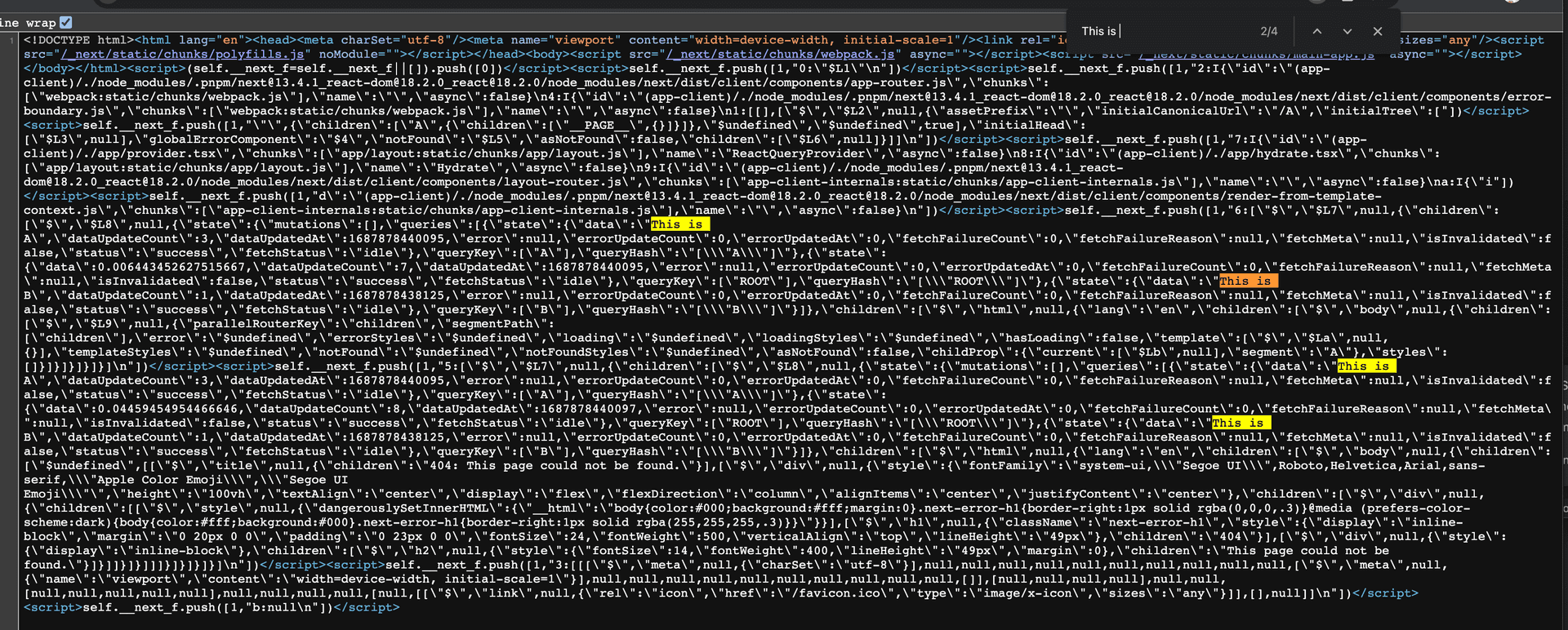Click the 'ReactQueryProvider' name text

point(798,153)
